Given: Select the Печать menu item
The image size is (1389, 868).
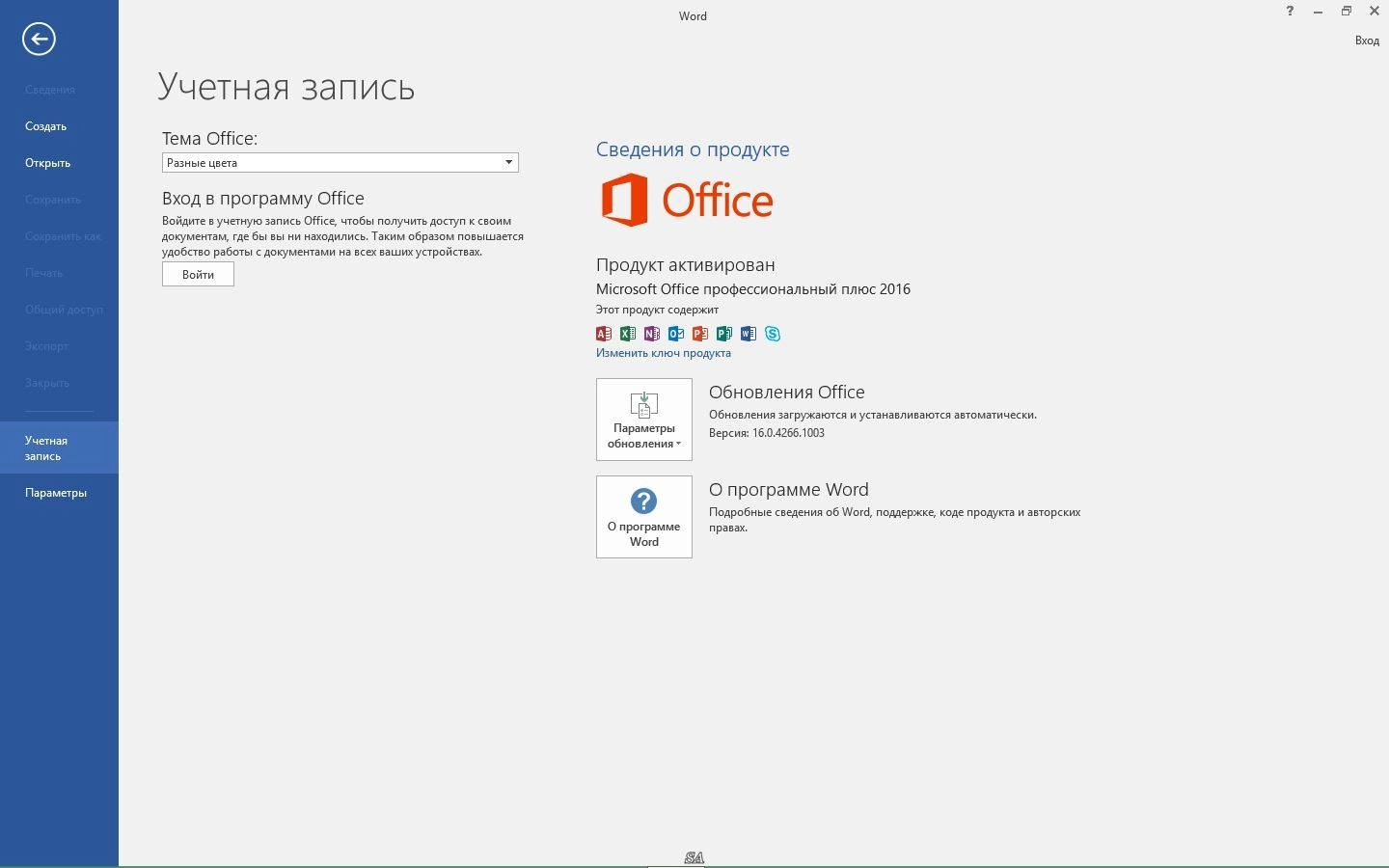Looking at the screenshot, I should pyautogui.click(x=59, y=273).
